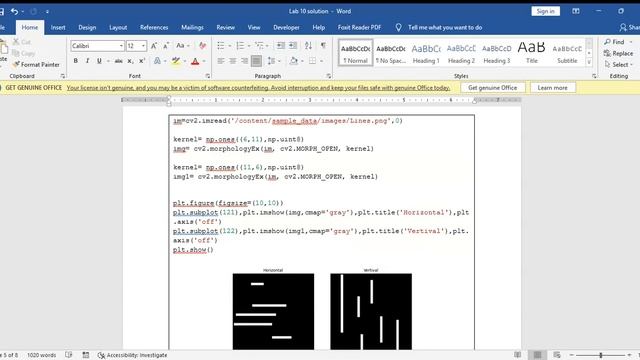Click the Learn more button
The image size is (640, 360).
click(552, 88)
